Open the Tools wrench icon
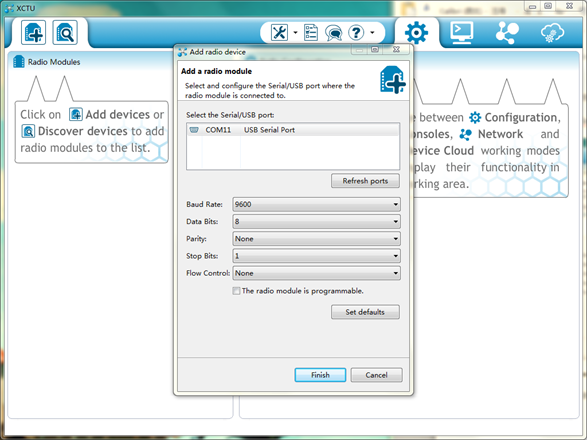Screen dimensions: 587x440 (x=279, y=33)
